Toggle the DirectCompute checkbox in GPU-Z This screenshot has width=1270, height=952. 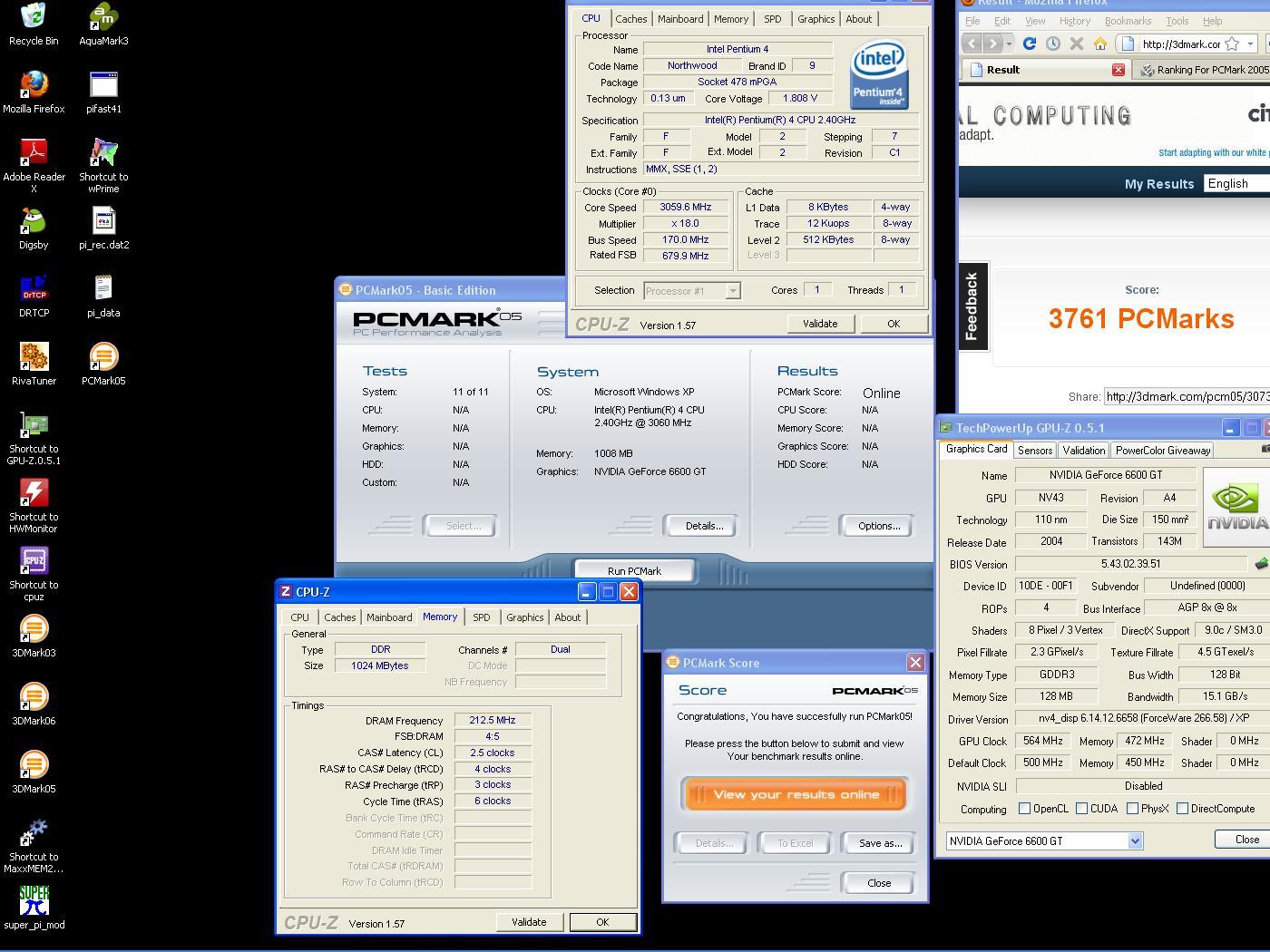1182,808
